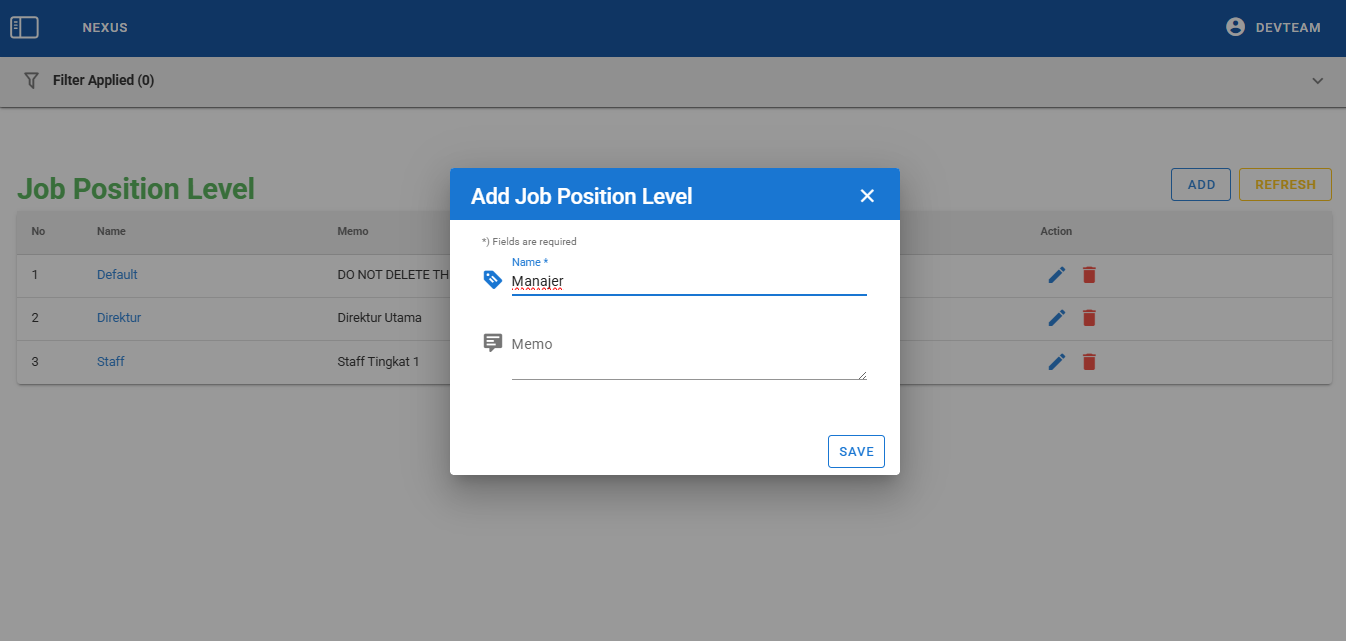Edit the Direktur row with pencil icon
The height and width of the screenshot is (641, 1346).
1057,318
